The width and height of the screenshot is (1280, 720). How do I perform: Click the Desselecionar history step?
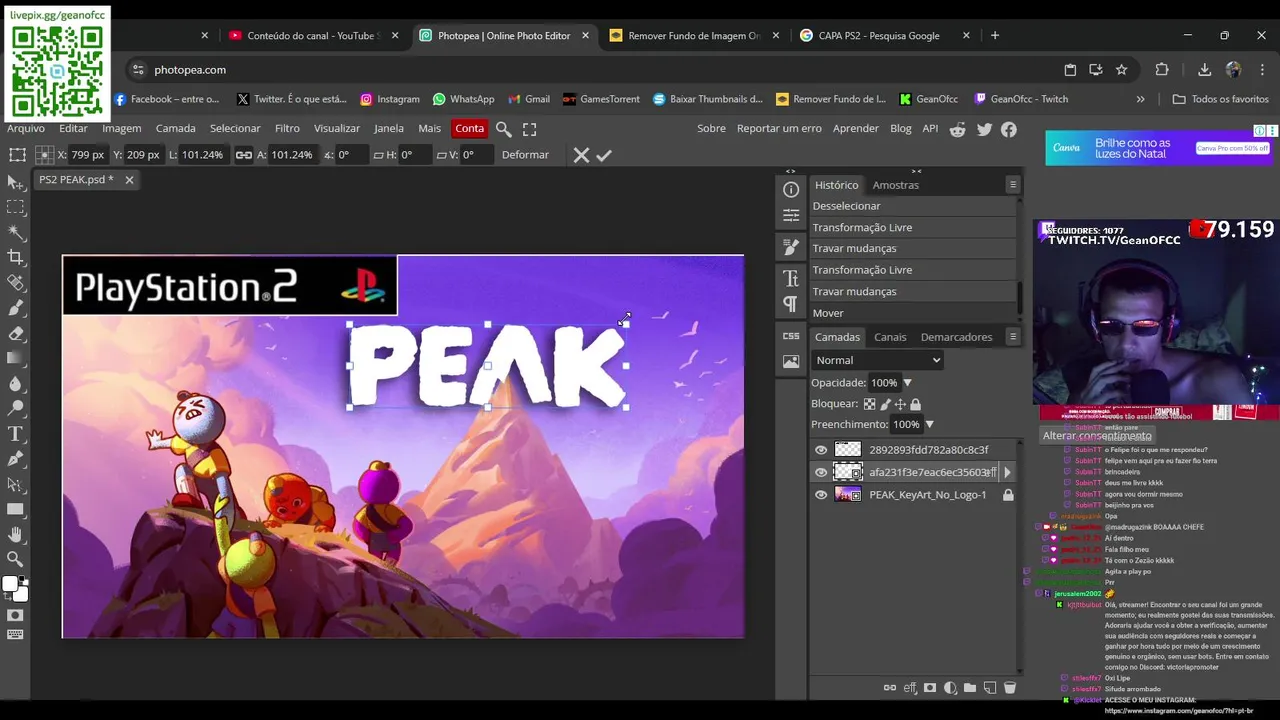[x=913, y=206]
